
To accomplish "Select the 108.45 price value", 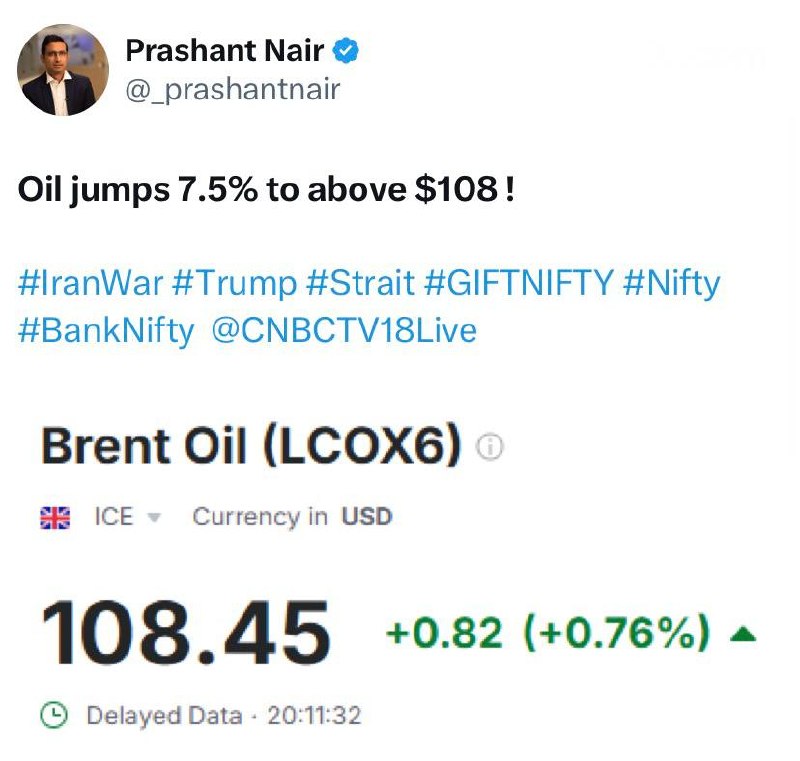I will click(186, 633).
